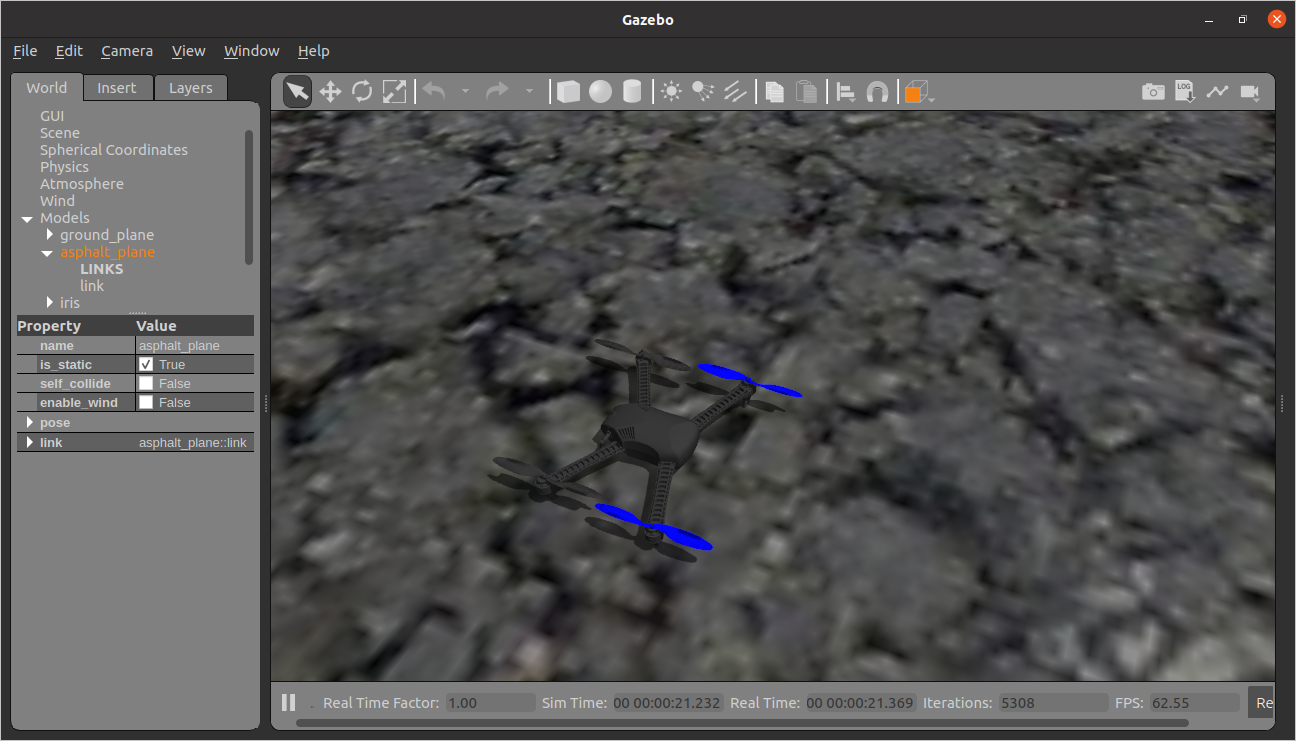
Task: Expand the link property row
Action: tap(30, 442)
